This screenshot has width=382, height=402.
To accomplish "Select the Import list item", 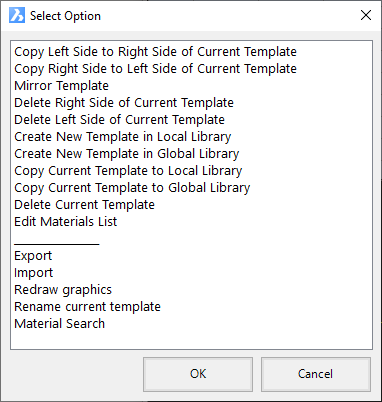I will tap(33, 273).
